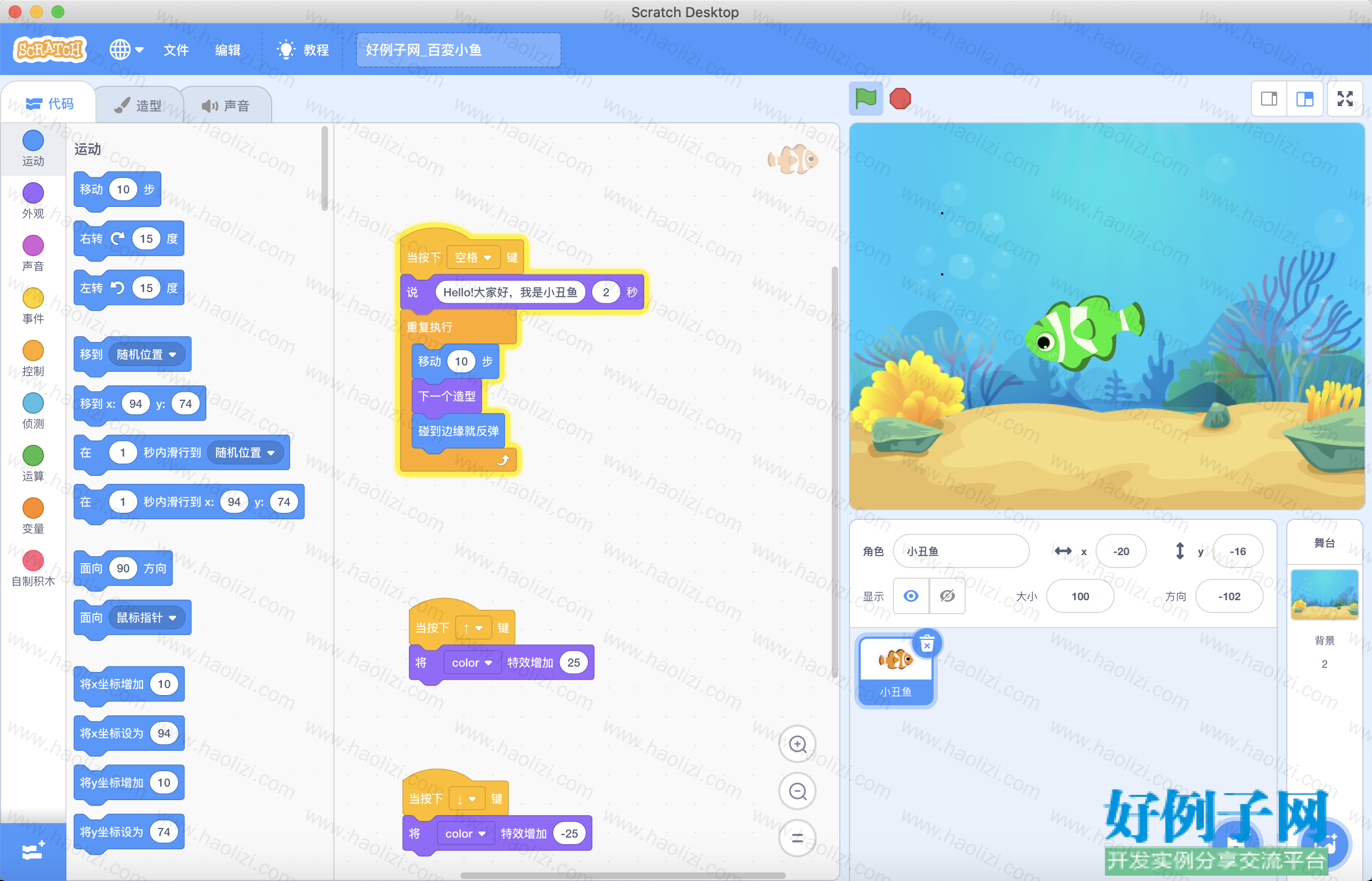This screenshot has width=1372, height=881.
Task: Select the 事件 events category
Action: pyautogui.click(x=33, y=307)
